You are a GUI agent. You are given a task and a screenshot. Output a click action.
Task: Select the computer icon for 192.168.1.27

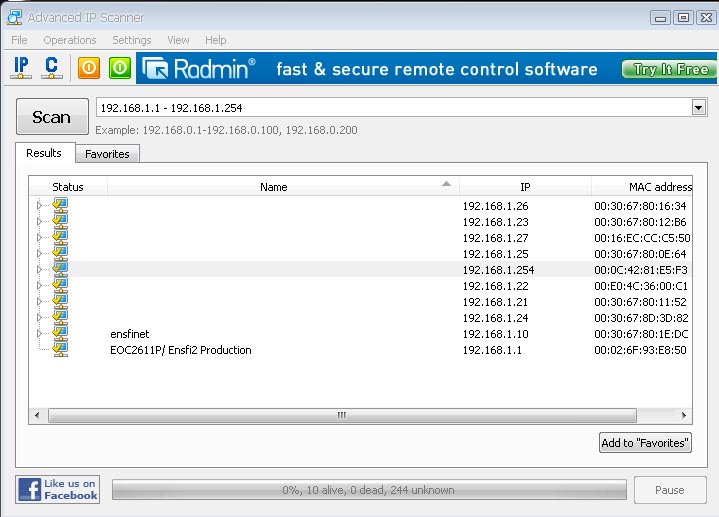tap(60, 238)
